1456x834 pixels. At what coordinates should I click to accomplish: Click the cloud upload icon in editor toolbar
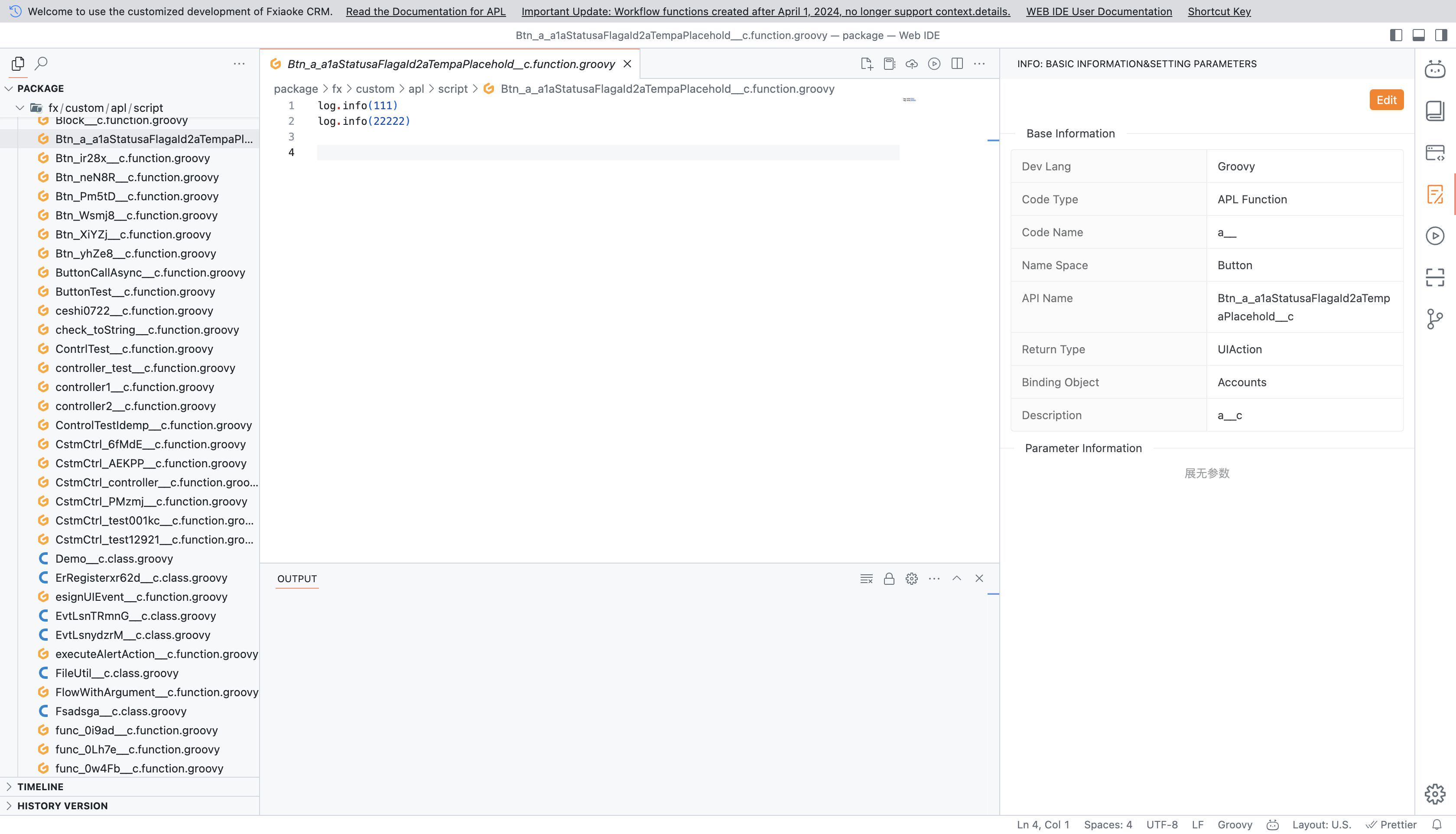coord(911,64)
